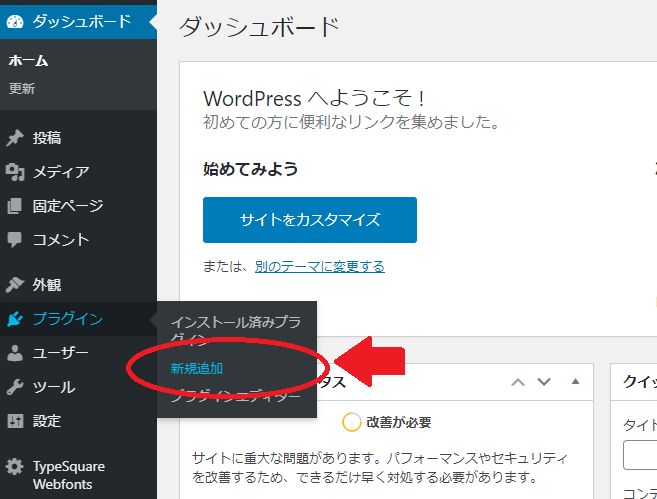Select ホーム submenu entry
Screen dimensions: 657x499
(x=28, y=61)
